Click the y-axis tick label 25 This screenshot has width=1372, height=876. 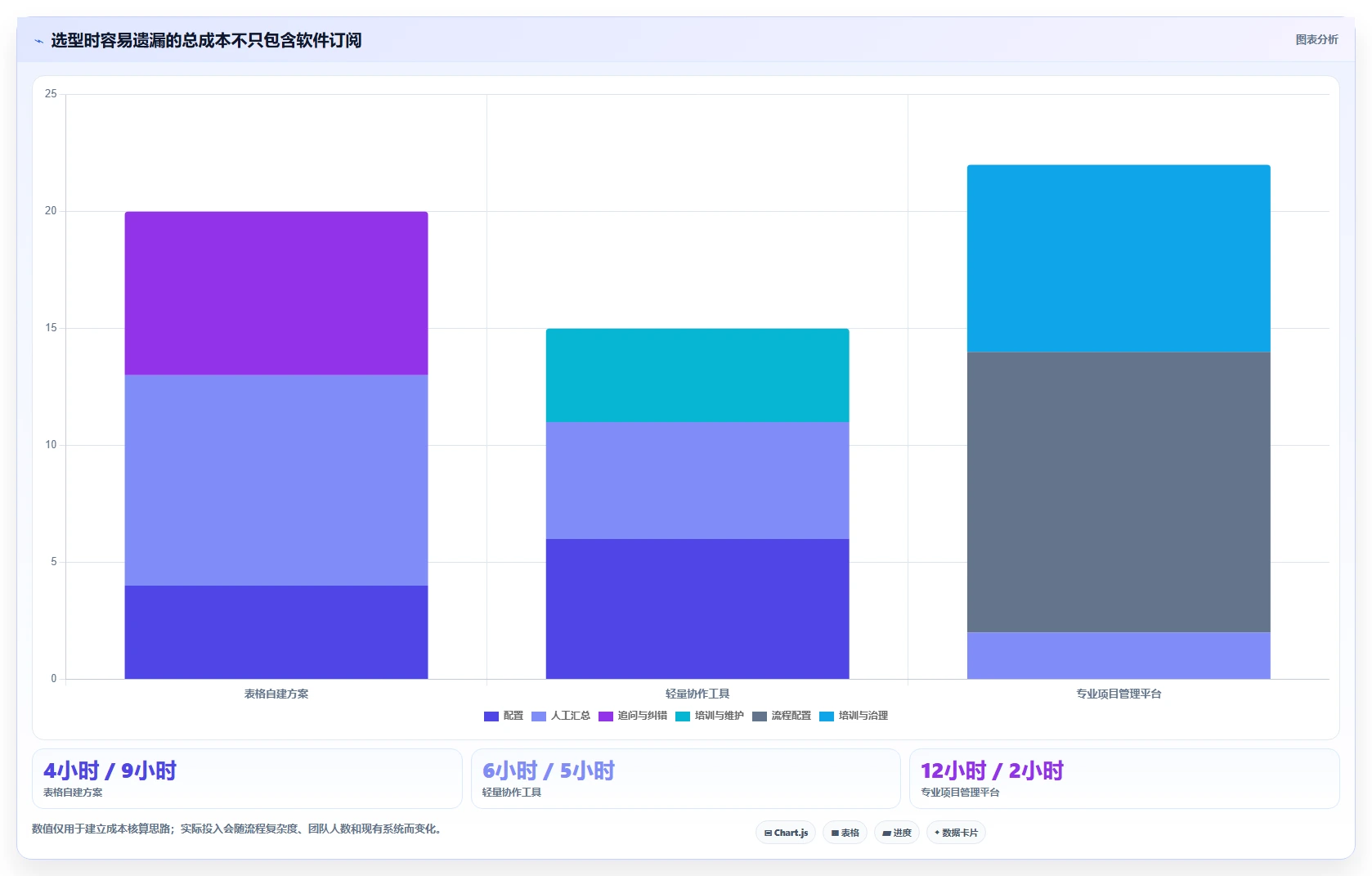(x=51, y=94)
